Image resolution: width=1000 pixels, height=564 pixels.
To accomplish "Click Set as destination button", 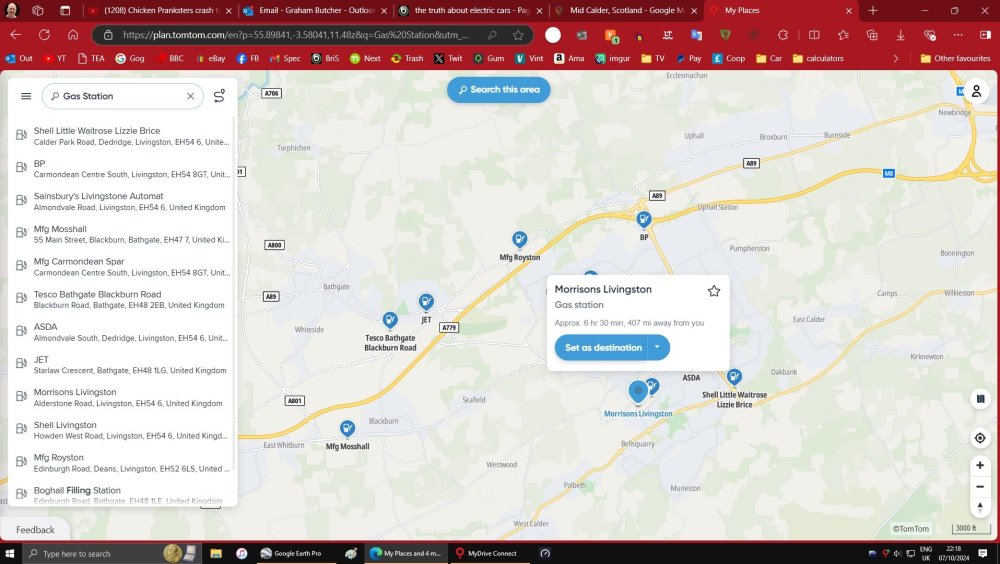I will 603,348.
